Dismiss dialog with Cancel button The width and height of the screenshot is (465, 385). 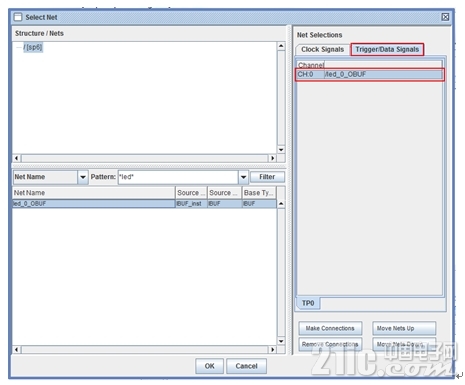pos(246,366)
